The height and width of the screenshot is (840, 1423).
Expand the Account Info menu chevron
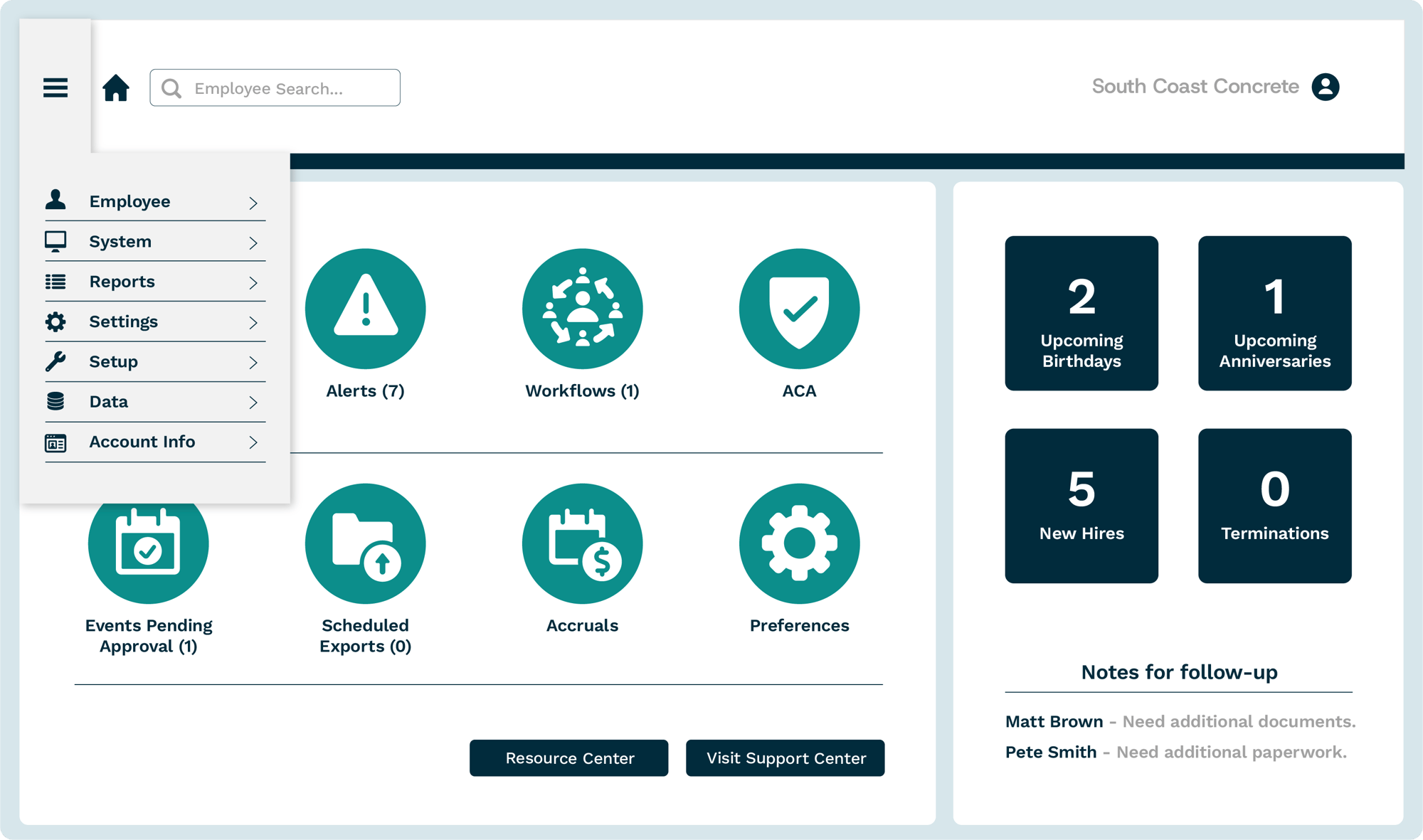pyautogui.click(x=253, y=442)
